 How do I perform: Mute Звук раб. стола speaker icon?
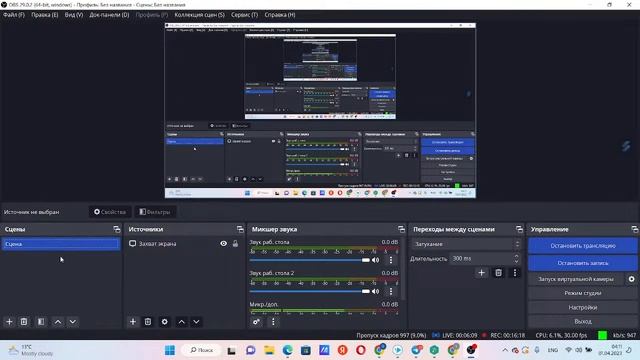[x=376, y=260]
